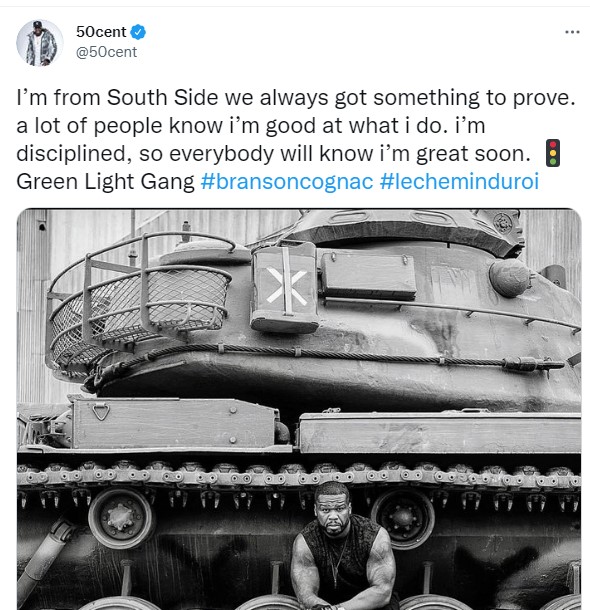Open the @50cent handle link

point(106,52)
